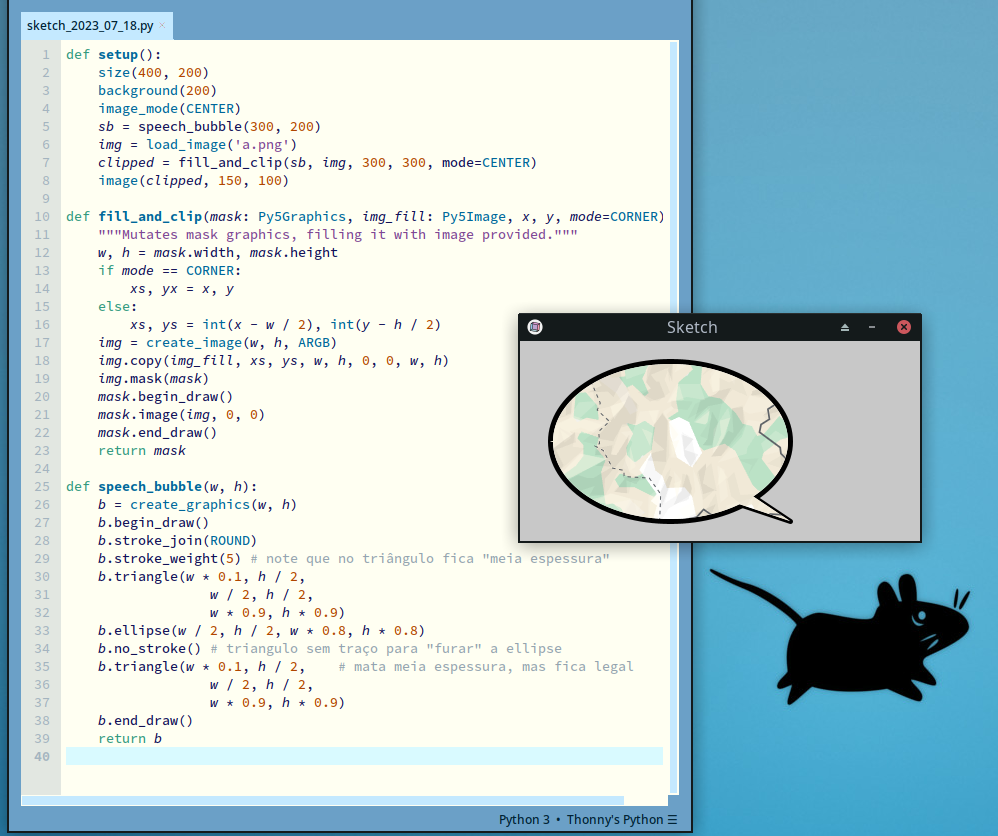Image resolution: width=998 pixels, height=836 pixels.
Task: Click line number 25 in the gutter
Action: point(42,487)
